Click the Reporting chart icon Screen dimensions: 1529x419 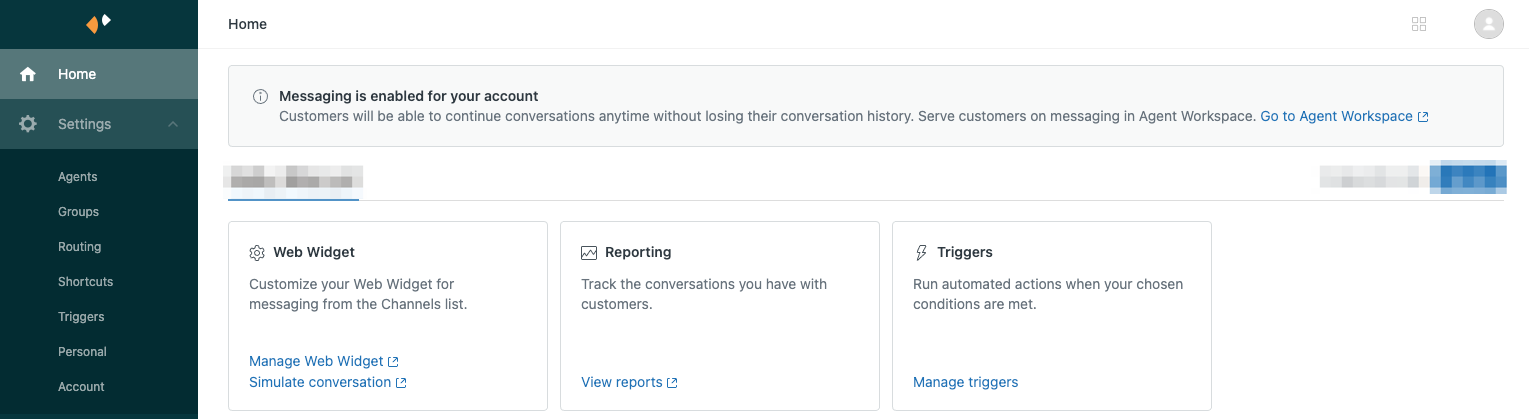coord(589,253)
